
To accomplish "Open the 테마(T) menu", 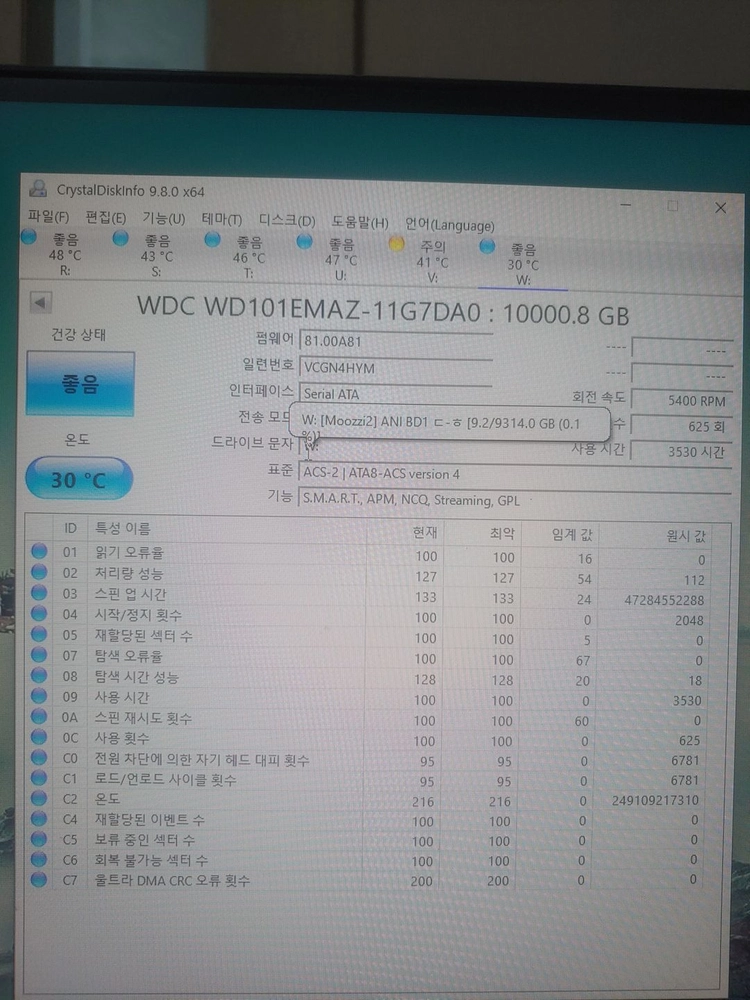I will click(x=222, y=221).
